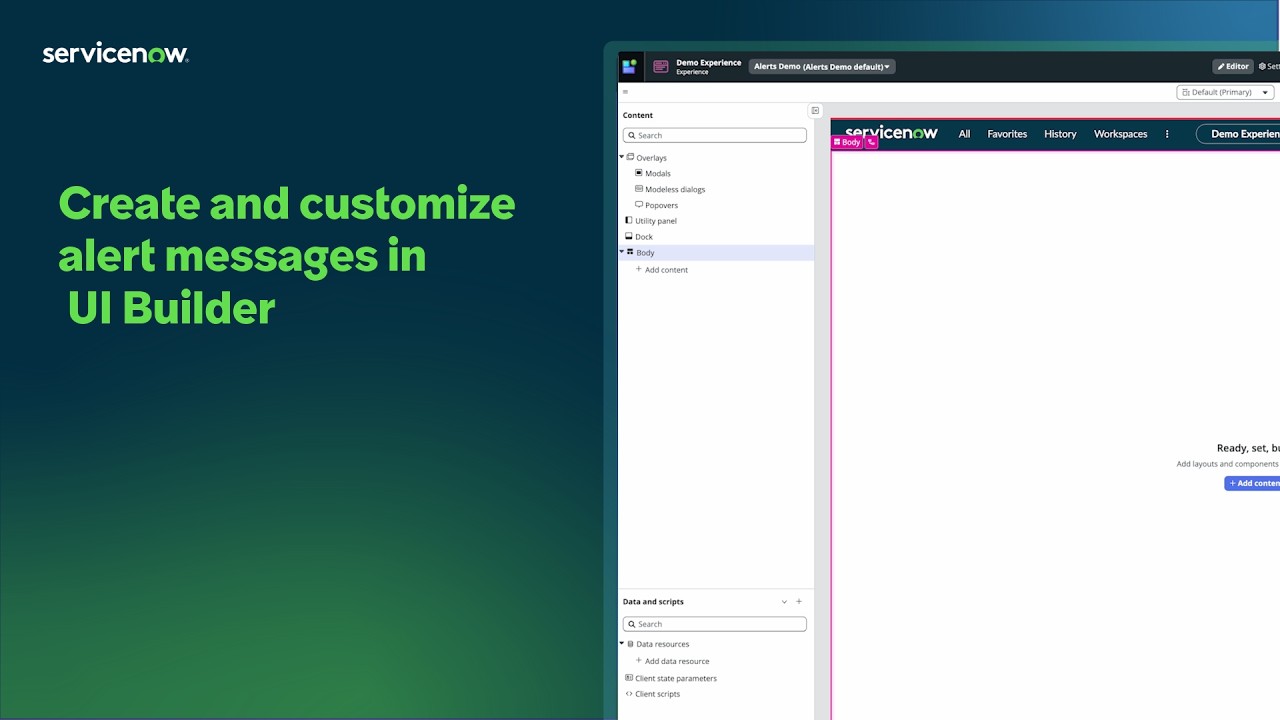Open the Default (Primary) viewport dropdown

1225,92
